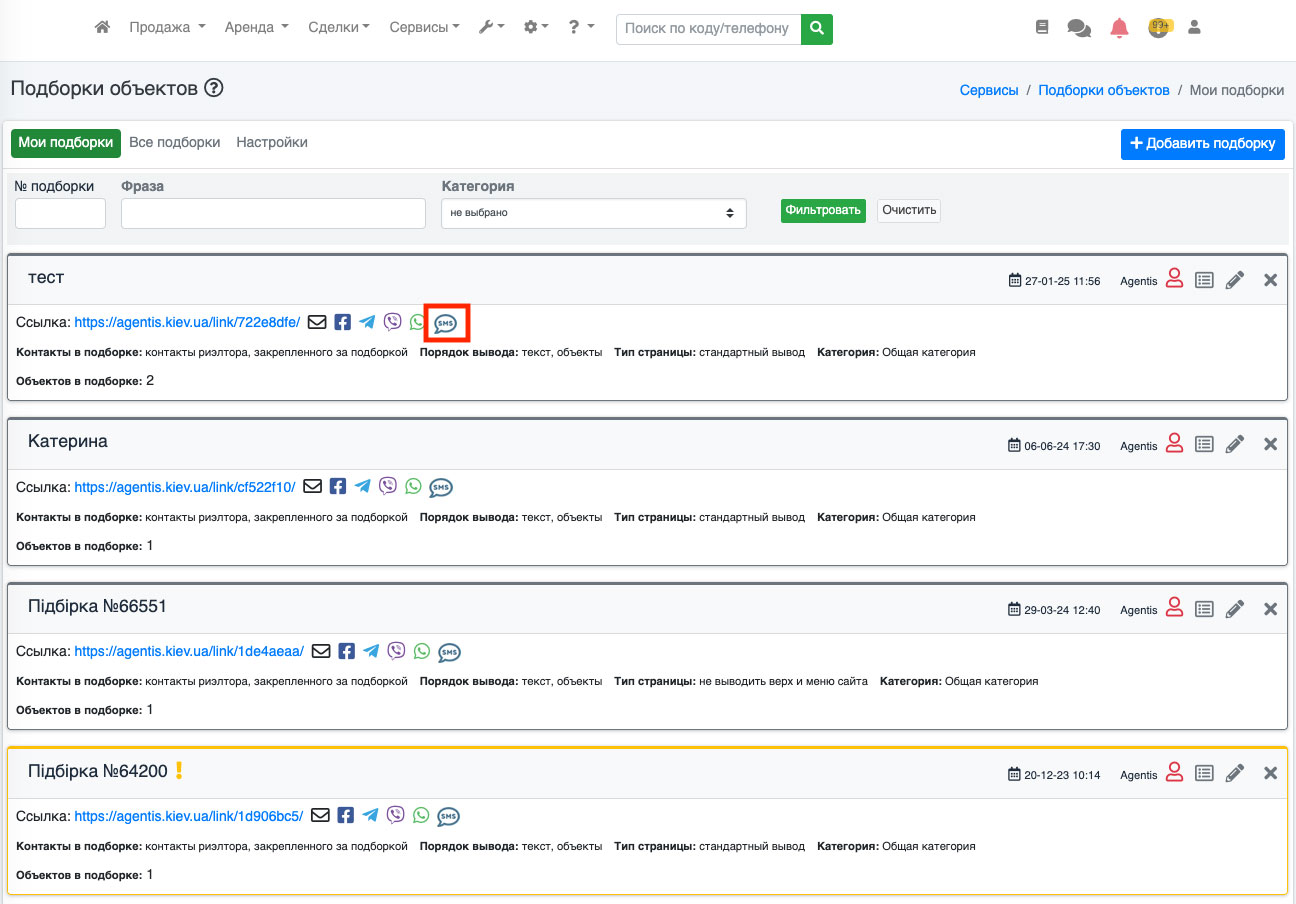Image resolution: width=1296 pixels, height=904 pixels.
Task: Send Катерина collection link by email icon
Action: point(313,487)
